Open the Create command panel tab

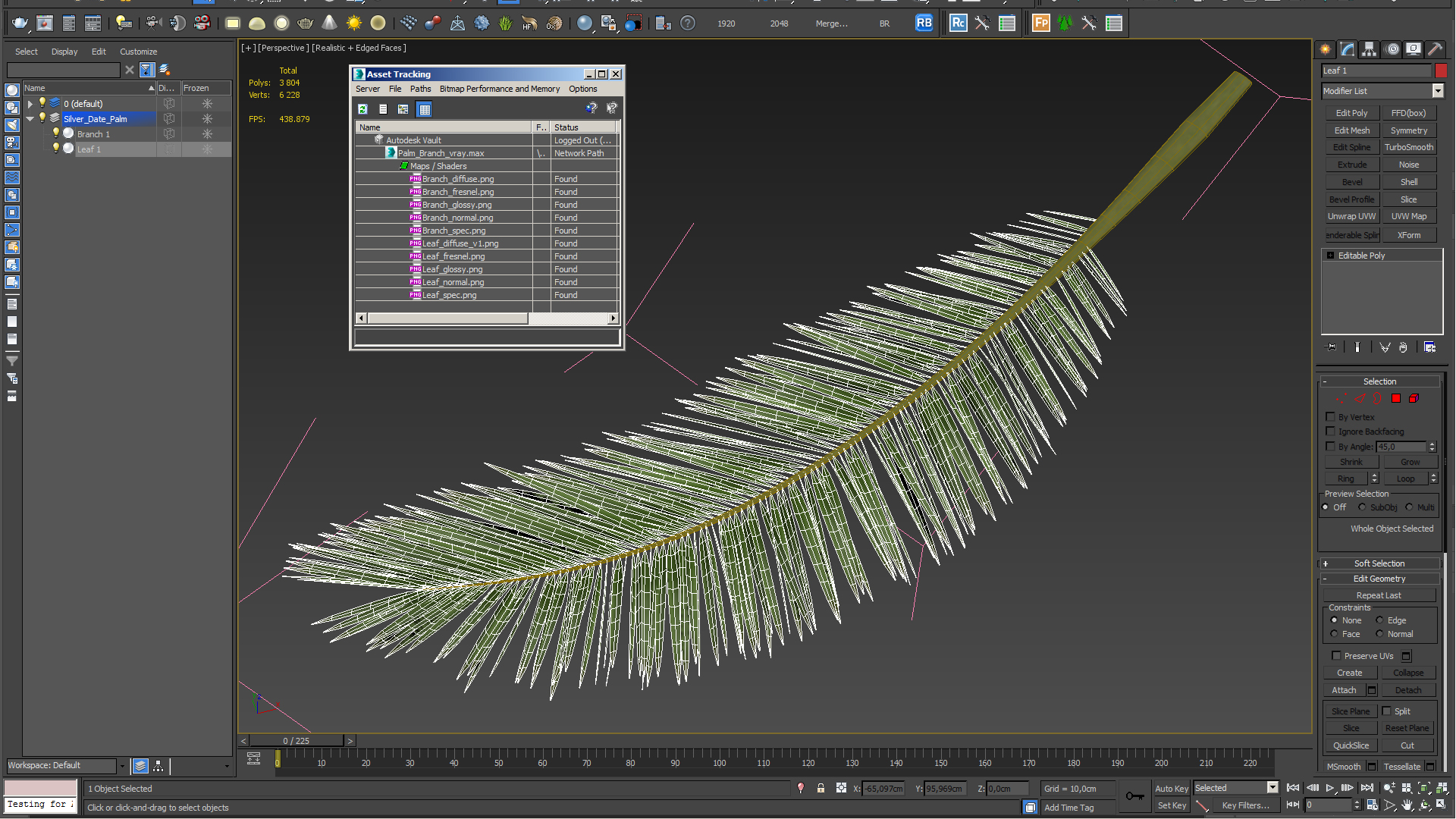[x=1326, y=49]
